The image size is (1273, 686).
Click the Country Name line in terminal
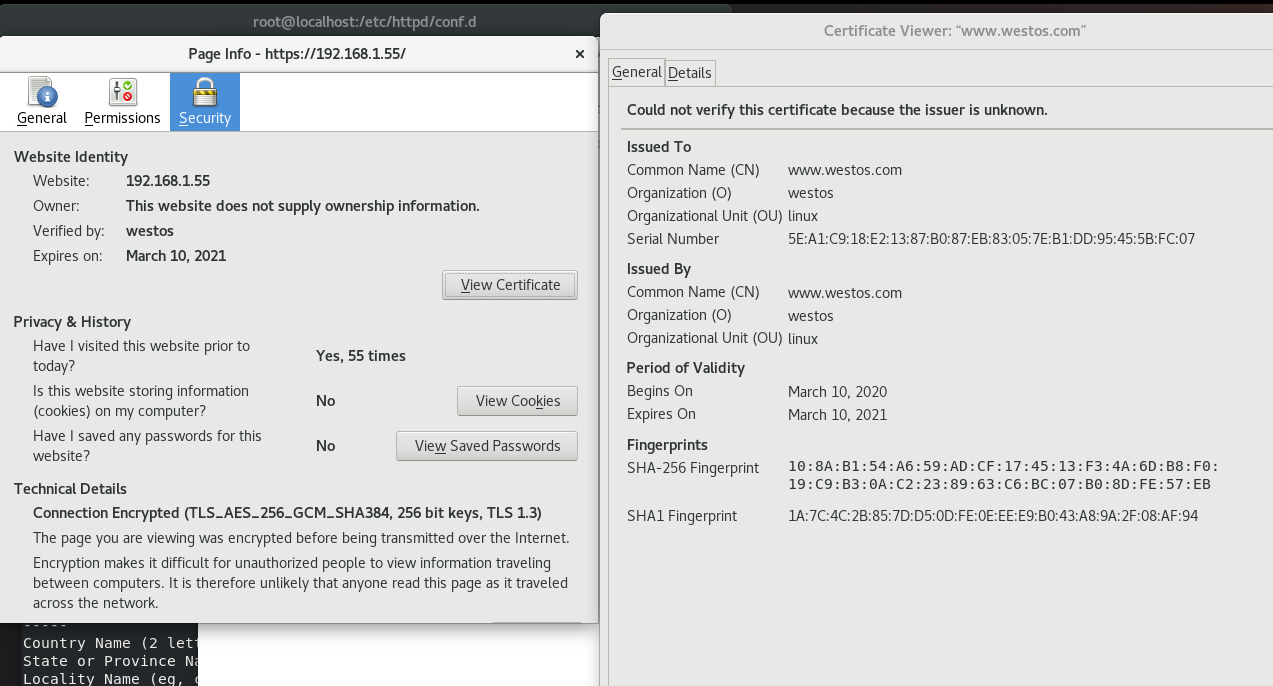[x=110, y=643]
